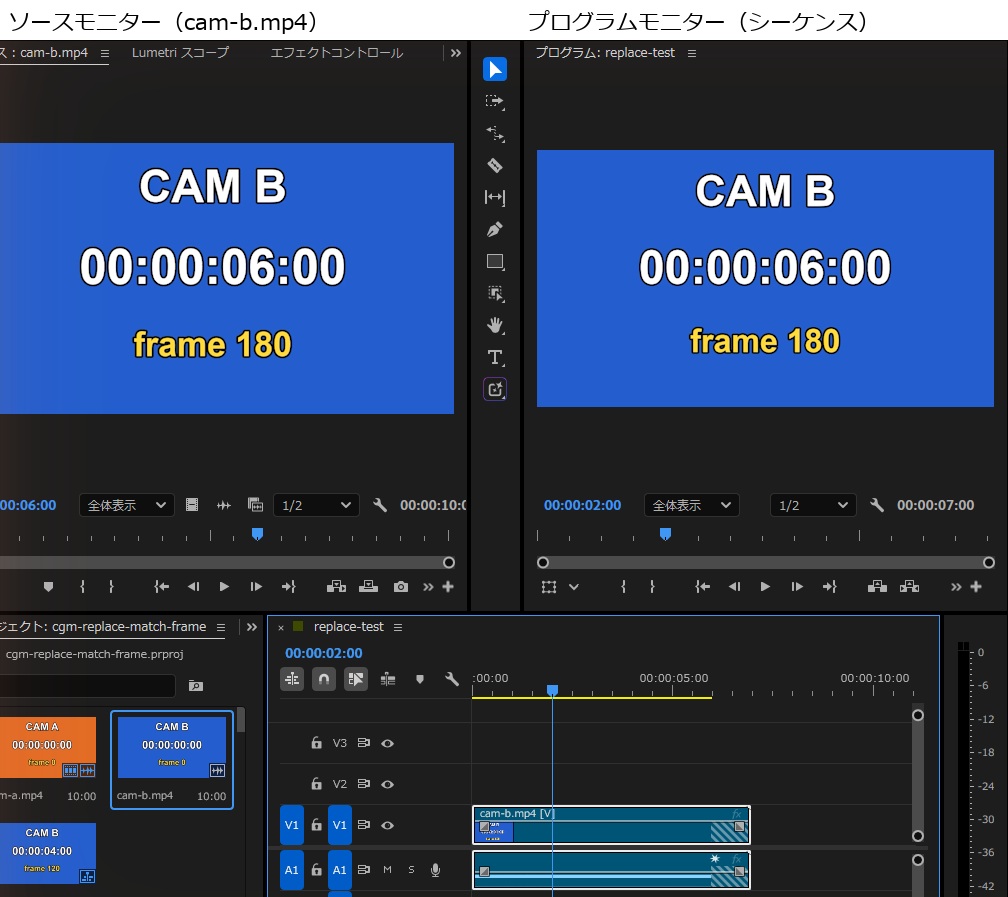Enable A1 voice-over record microphone

click(x=435, y=870)
